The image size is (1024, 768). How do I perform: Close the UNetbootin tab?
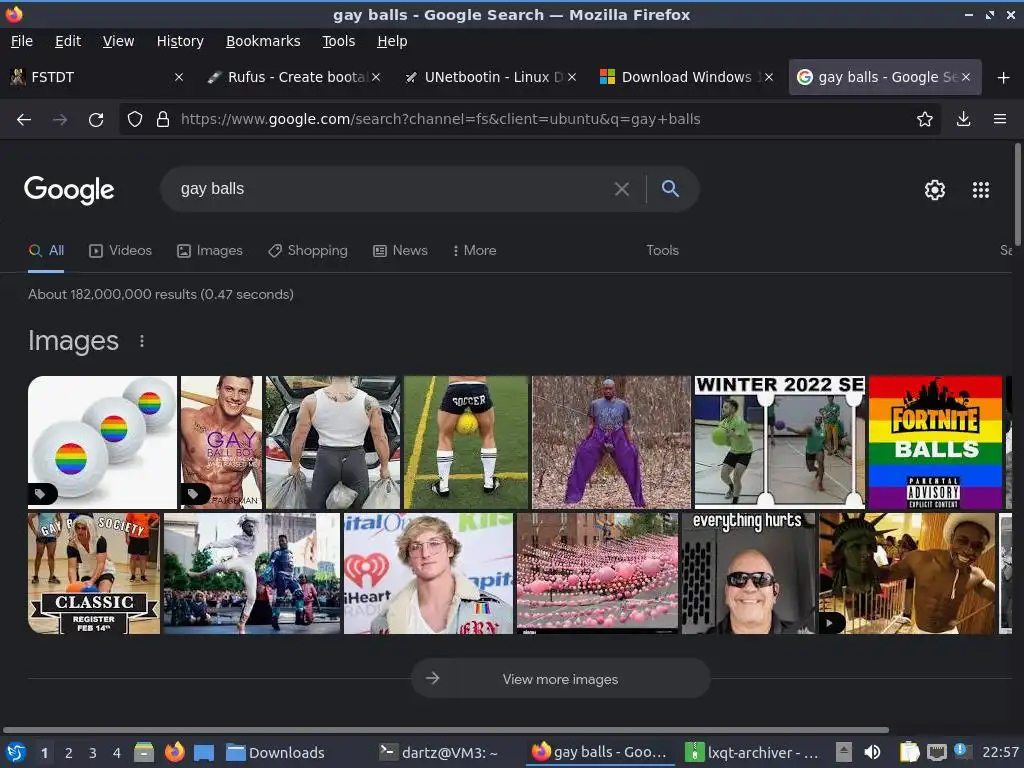(x=572, y=77)
